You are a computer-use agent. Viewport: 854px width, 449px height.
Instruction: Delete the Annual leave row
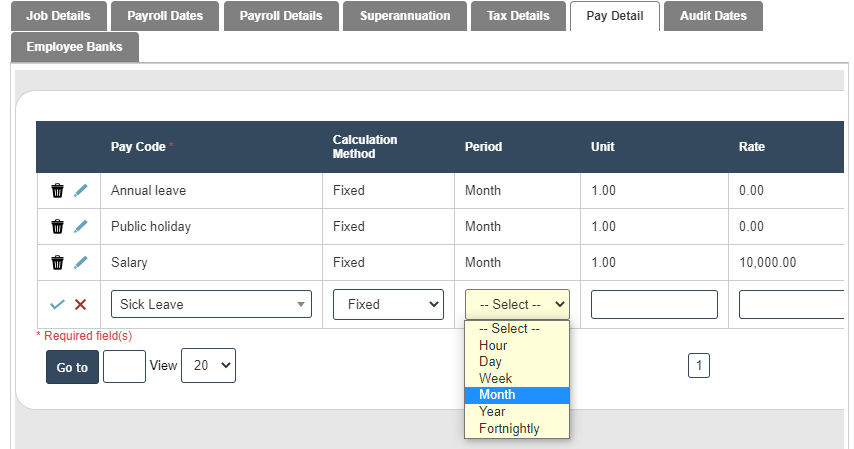(57, 190)
